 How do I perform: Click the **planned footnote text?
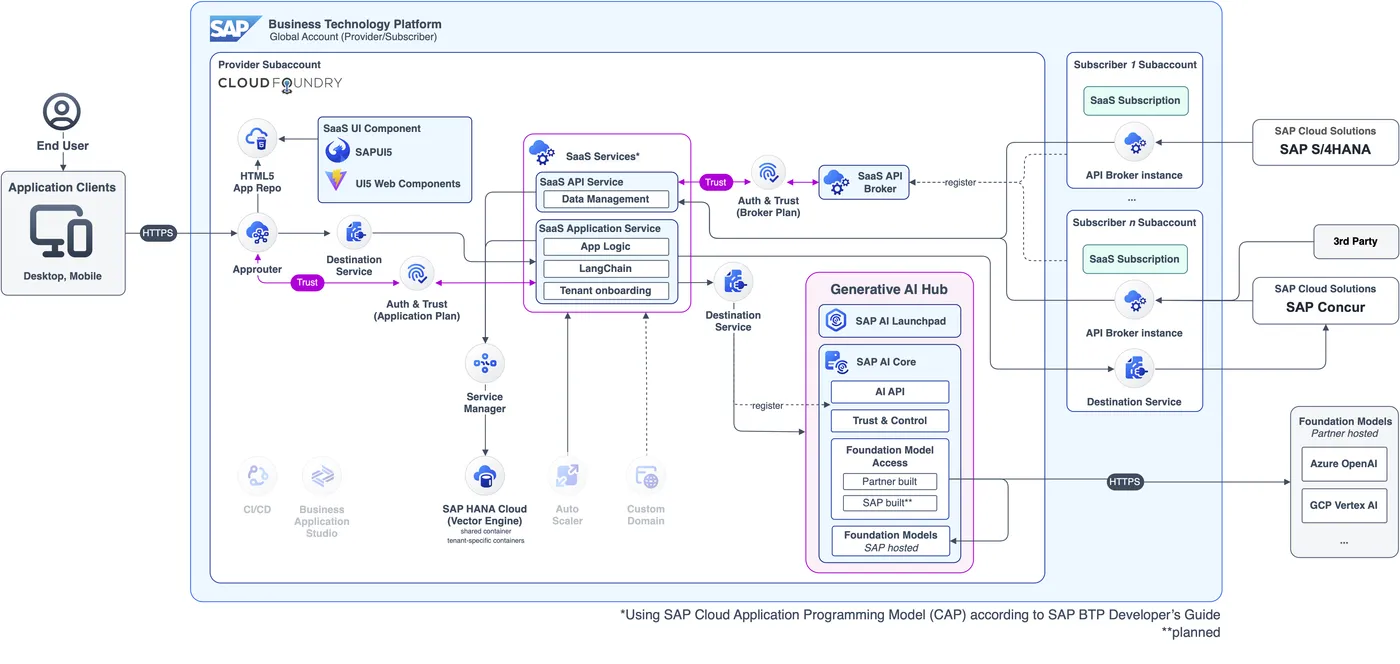coord(1191,633)
